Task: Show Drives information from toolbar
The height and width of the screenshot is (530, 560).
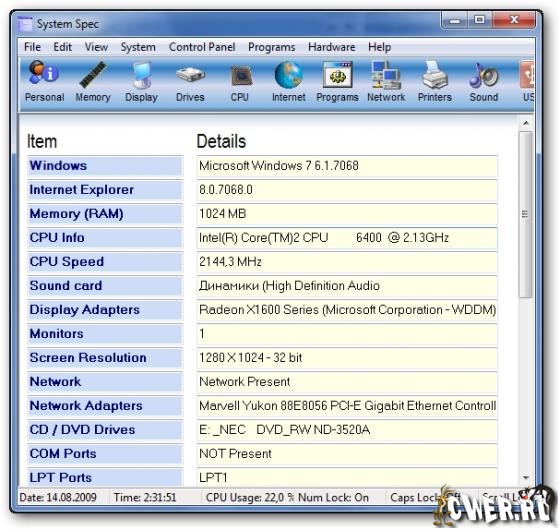Action: [190, 81]
